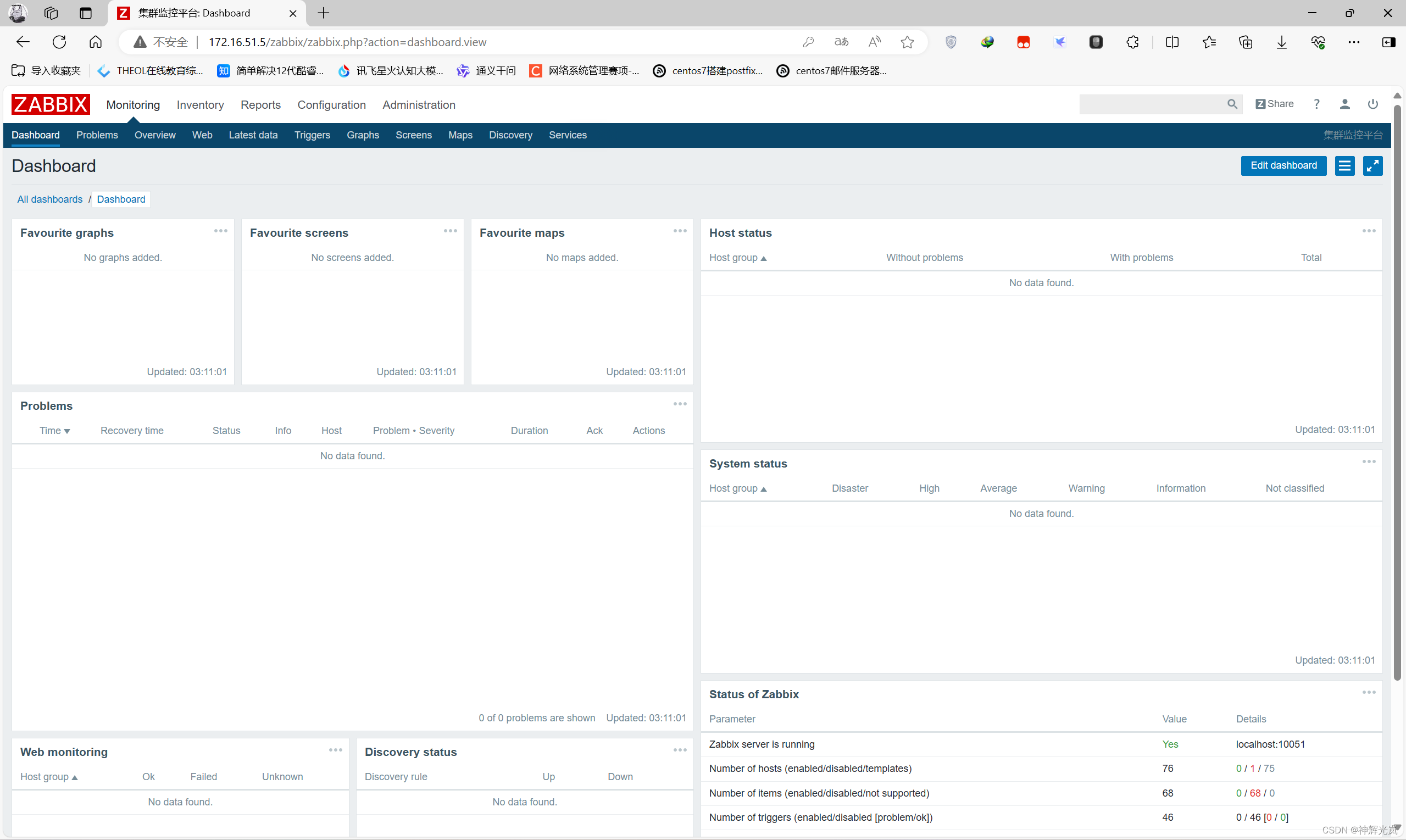Open the dashboard actions menu icon
1406x840 pixels.
[x=1344, y=166]
